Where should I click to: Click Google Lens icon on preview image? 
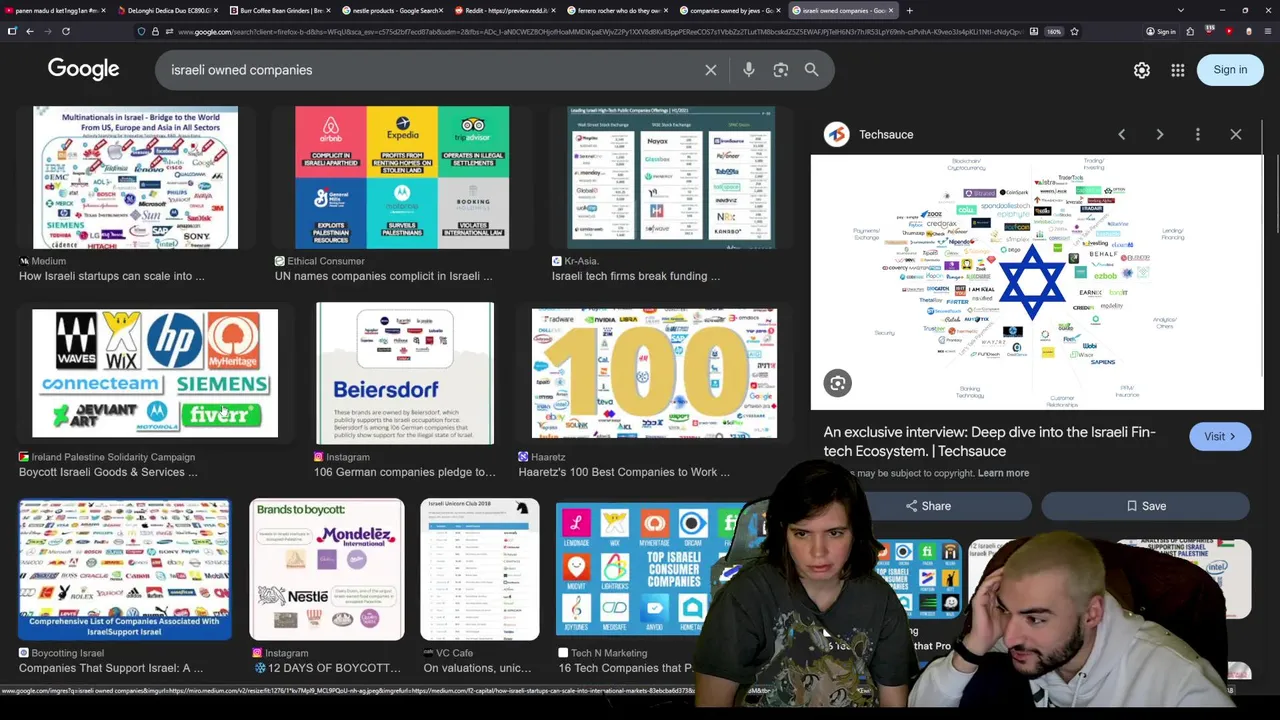[838, 383]
